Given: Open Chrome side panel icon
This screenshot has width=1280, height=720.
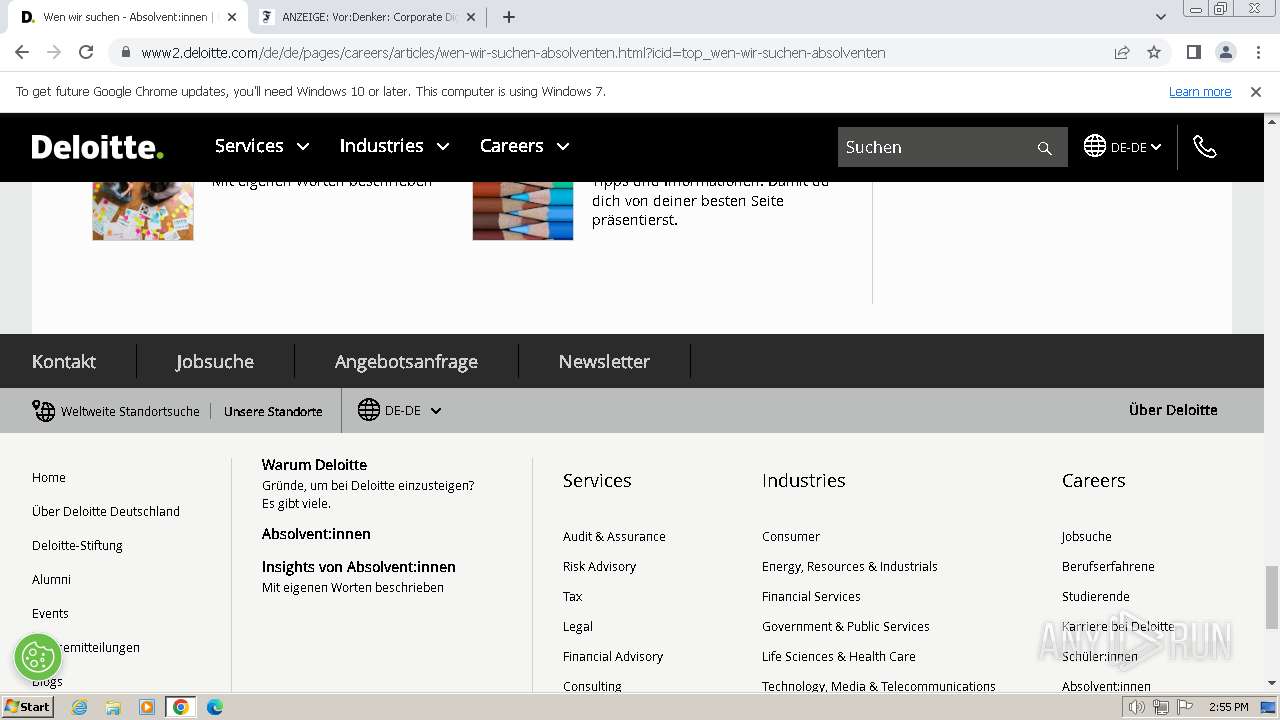Looking at the screenshot, I should (x=1193, y=52).
